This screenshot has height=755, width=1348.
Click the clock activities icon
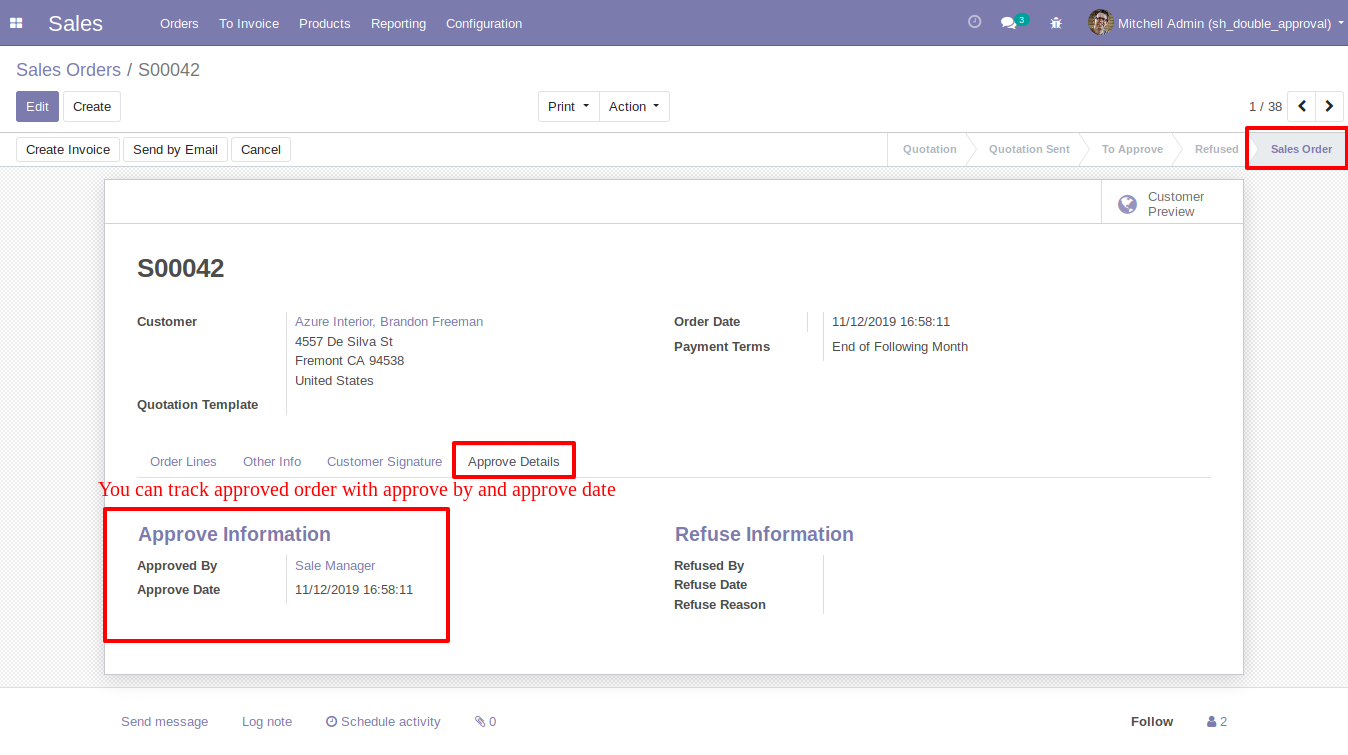click(x=974, y=22)
